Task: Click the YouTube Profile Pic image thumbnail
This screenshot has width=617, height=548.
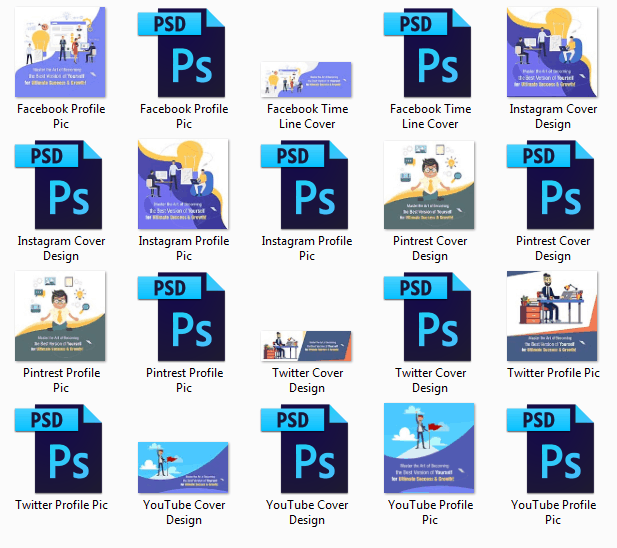Action: click(430, 449)
